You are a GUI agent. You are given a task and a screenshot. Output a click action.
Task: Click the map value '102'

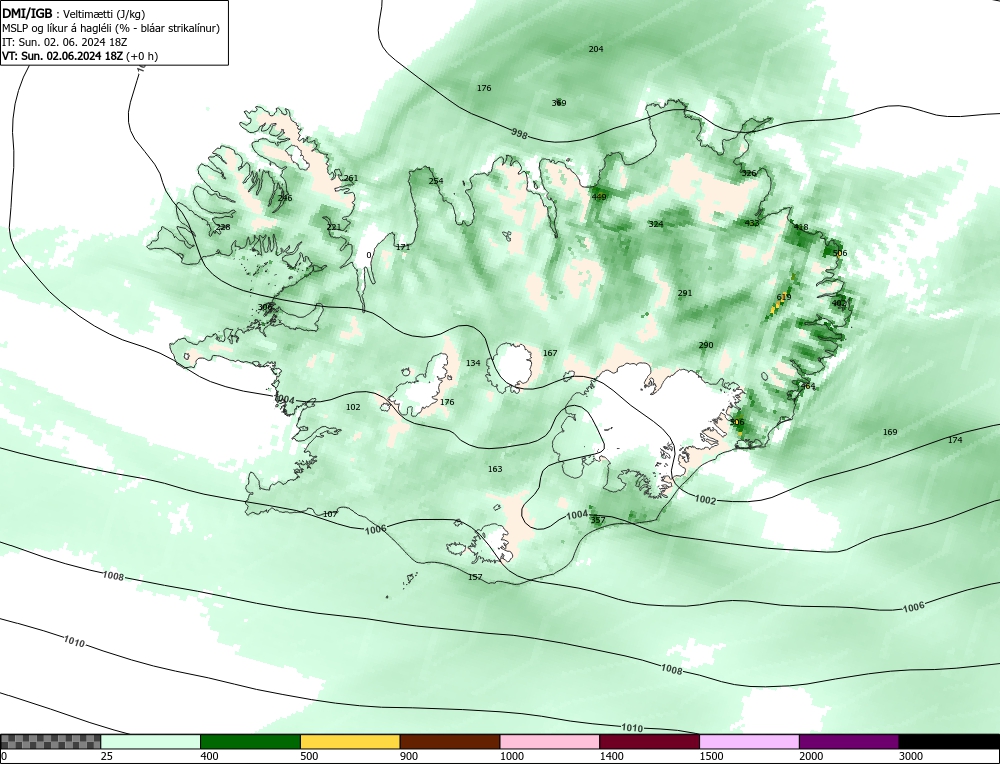click(353, 408)
